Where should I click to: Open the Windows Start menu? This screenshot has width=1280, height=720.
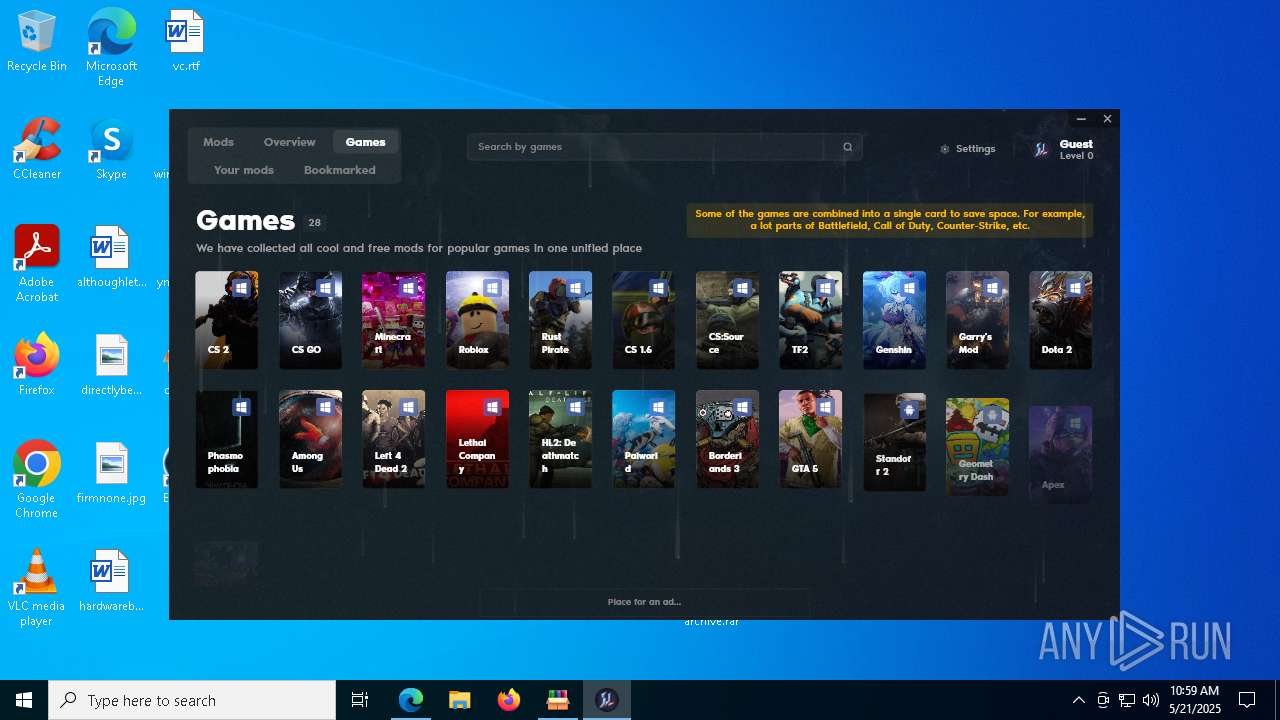[24, 700]
